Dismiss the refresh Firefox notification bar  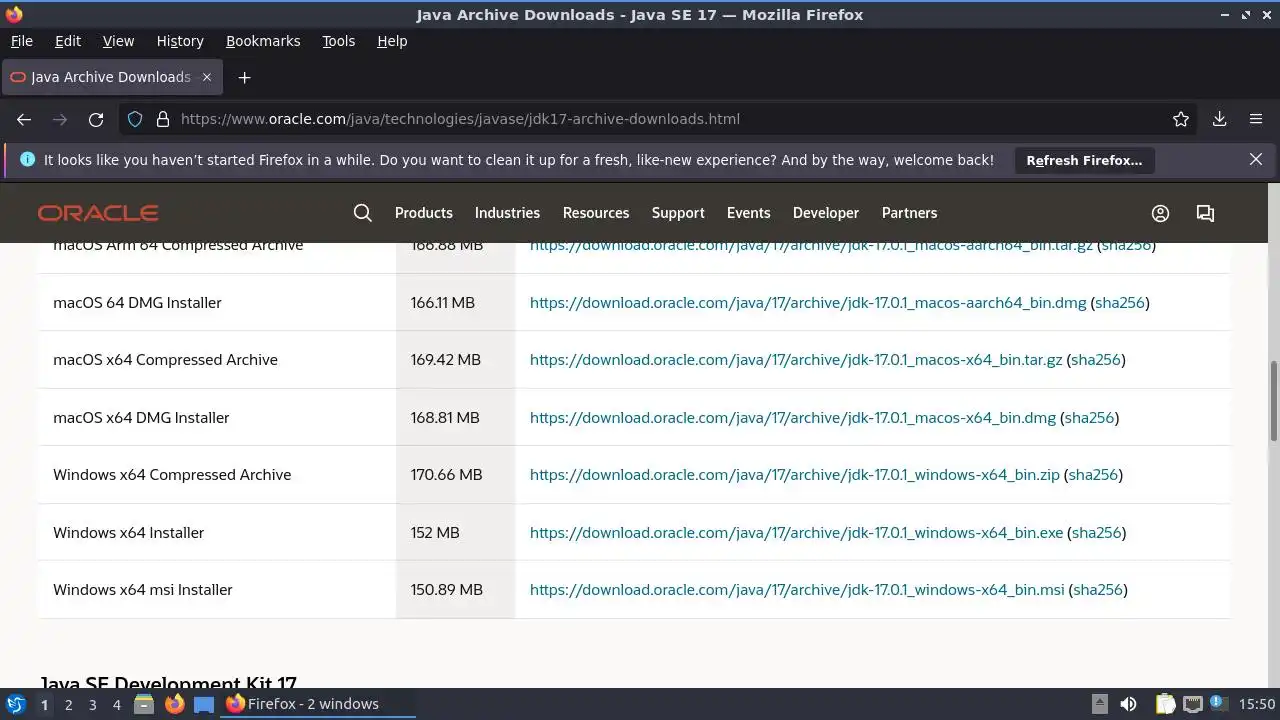(1256, 159)
